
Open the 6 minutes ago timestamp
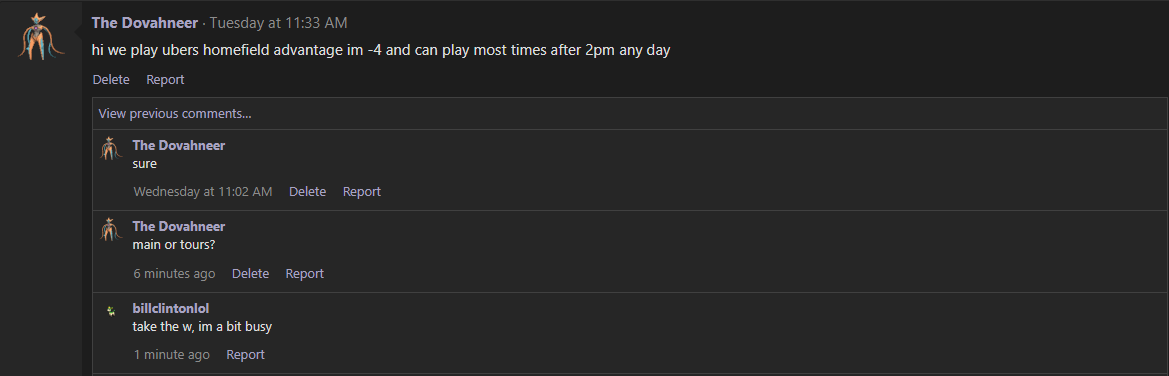174,274
